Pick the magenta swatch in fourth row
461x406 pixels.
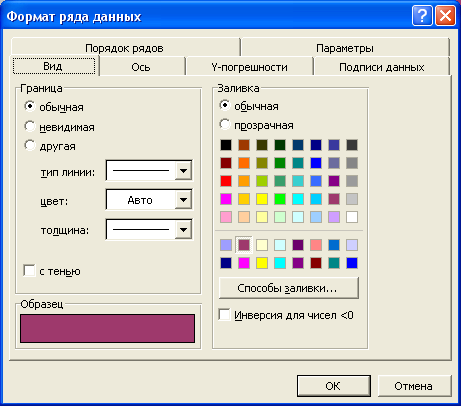pyautogui.click(x=226, y=199)
